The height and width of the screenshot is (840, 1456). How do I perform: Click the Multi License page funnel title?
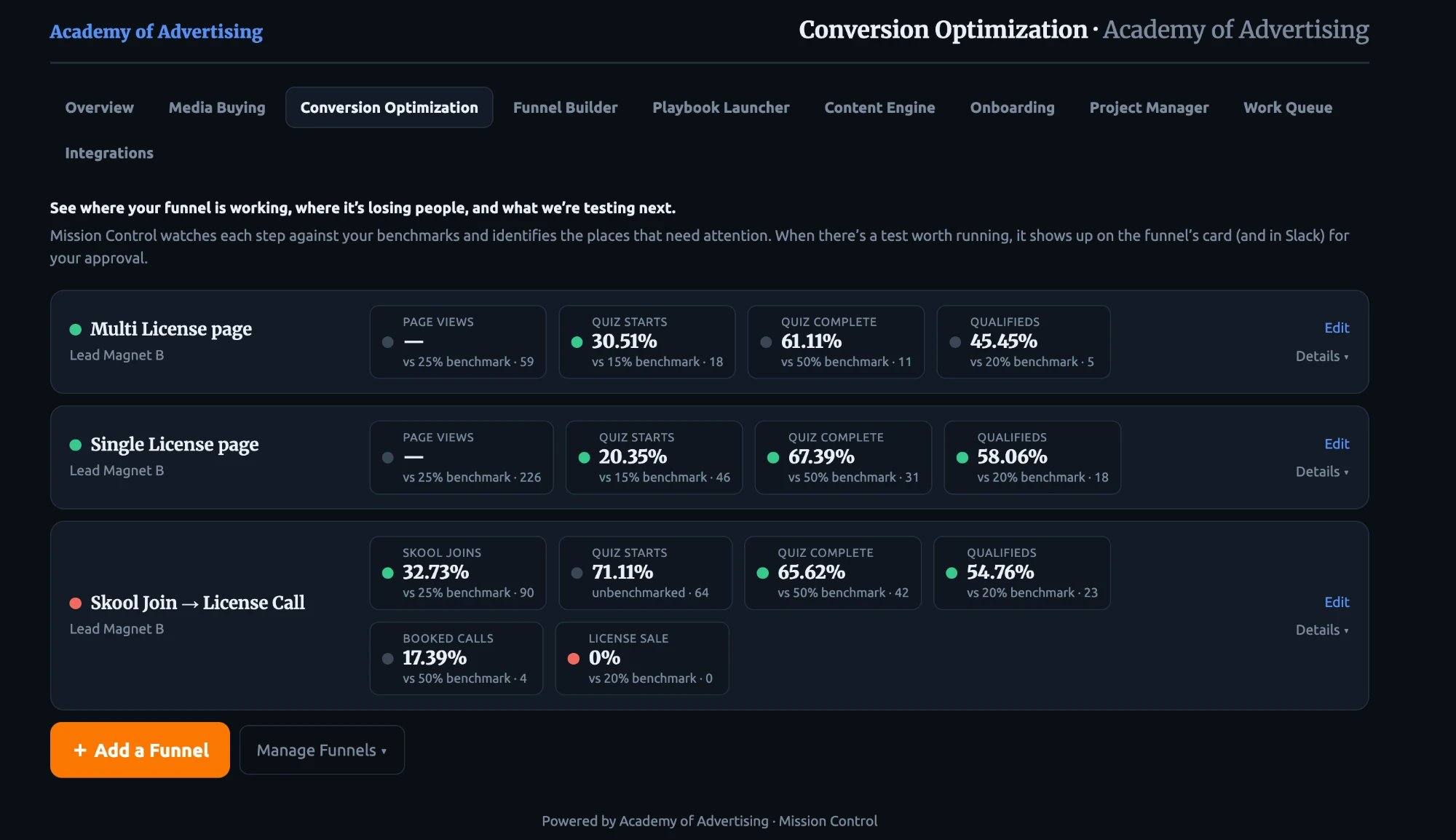tap(171, 329)
